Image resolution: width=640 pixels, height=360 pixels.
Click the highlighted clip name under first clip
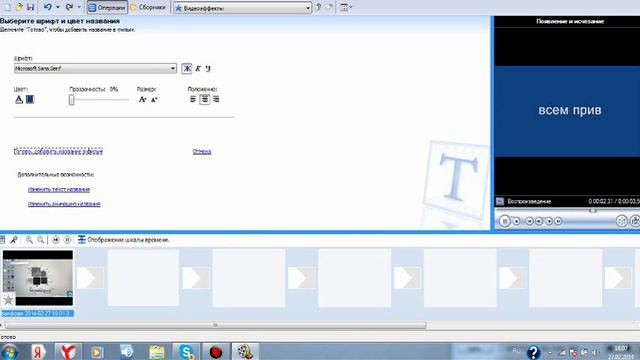click(37, 313)
